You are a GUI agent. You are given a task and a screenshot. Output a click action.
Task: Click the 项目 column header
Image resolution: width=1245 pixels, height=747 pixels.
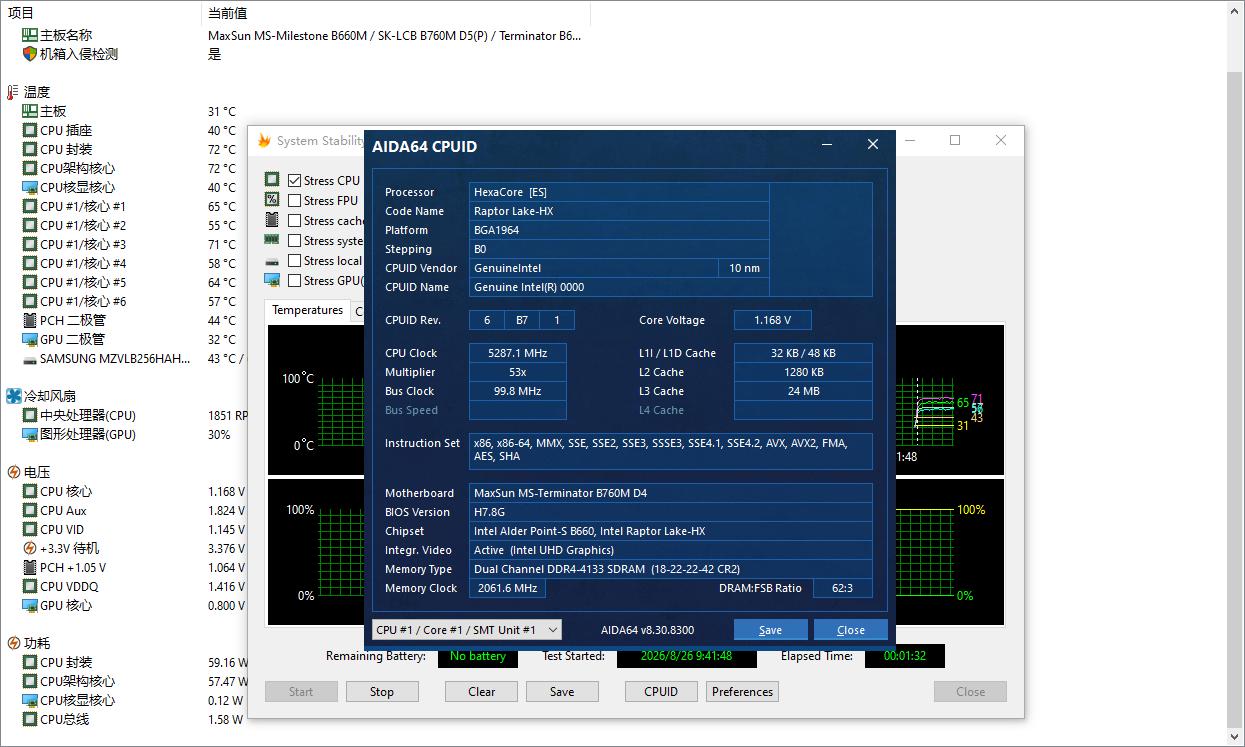coord(100,13)
